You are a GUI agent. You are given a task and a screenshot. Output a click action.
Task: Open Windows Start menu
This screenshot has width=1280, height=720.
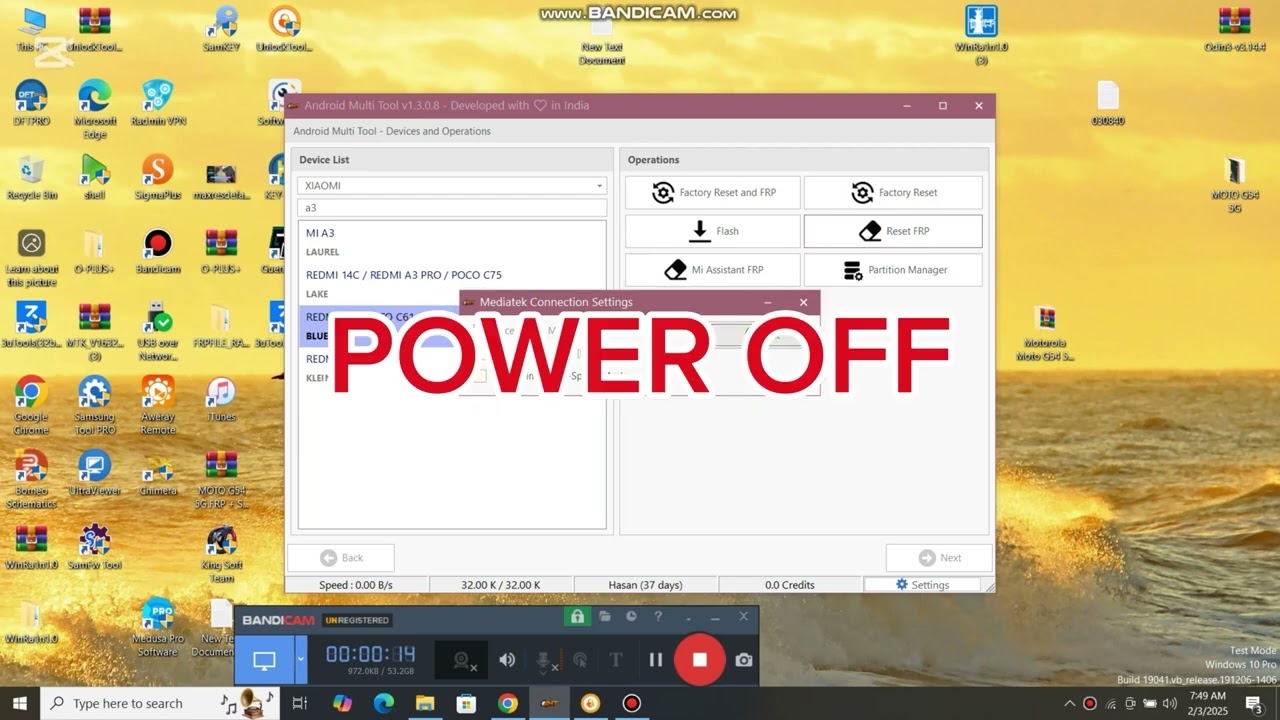click(x=20, y=703)
